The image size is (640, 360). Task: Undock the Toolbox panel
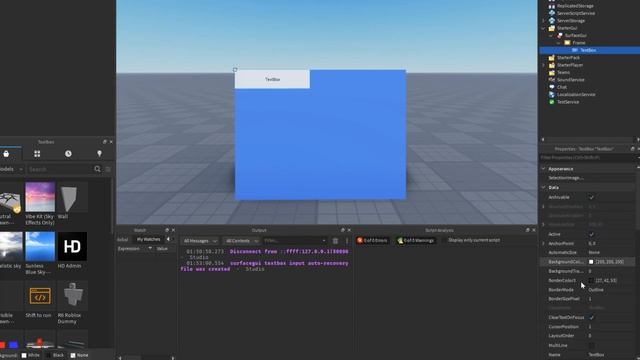pos(104,142)
